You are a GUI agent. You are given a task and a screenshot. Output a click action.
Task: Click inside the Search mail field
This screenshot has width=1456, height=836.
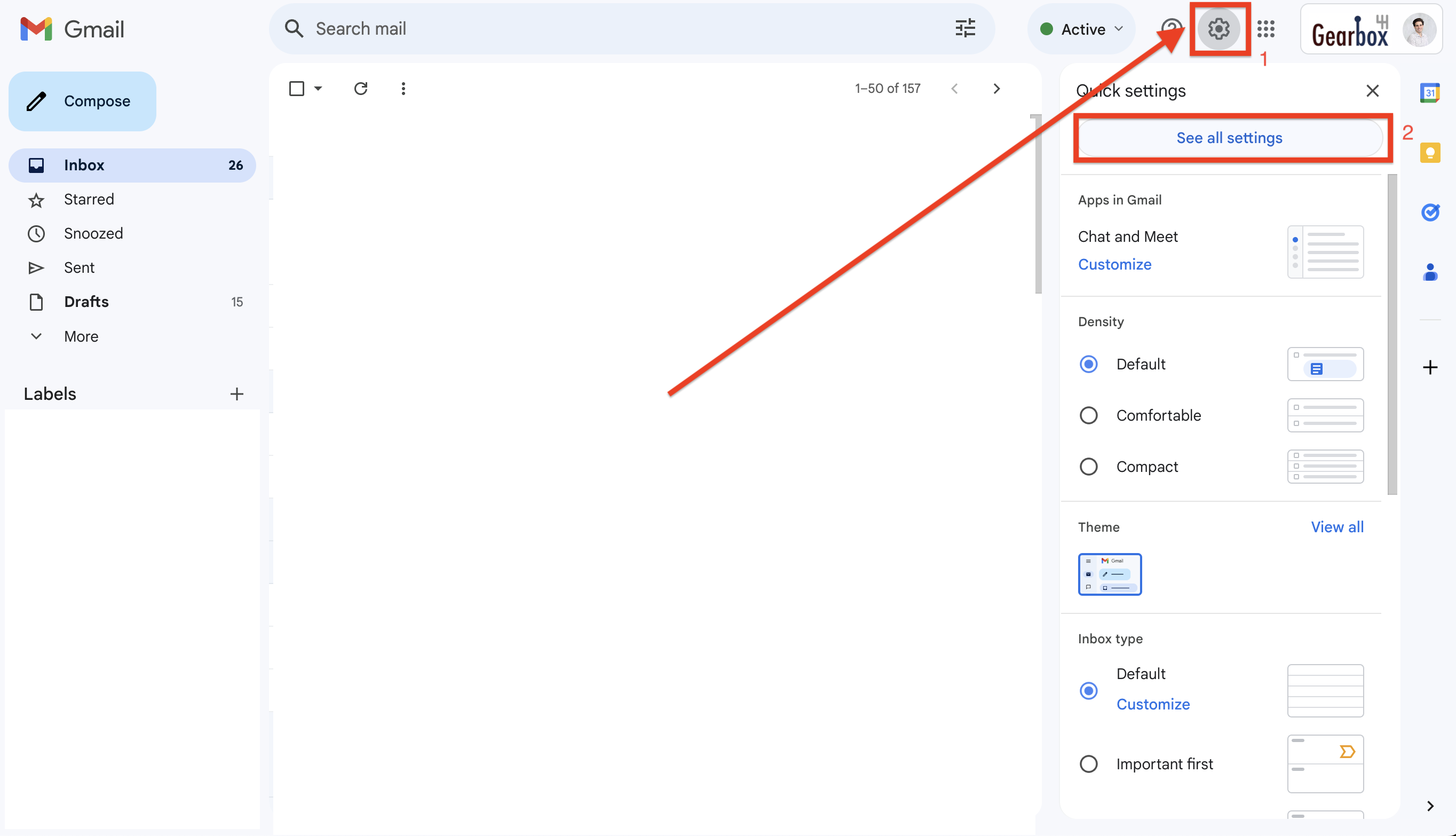coord(517,28)
